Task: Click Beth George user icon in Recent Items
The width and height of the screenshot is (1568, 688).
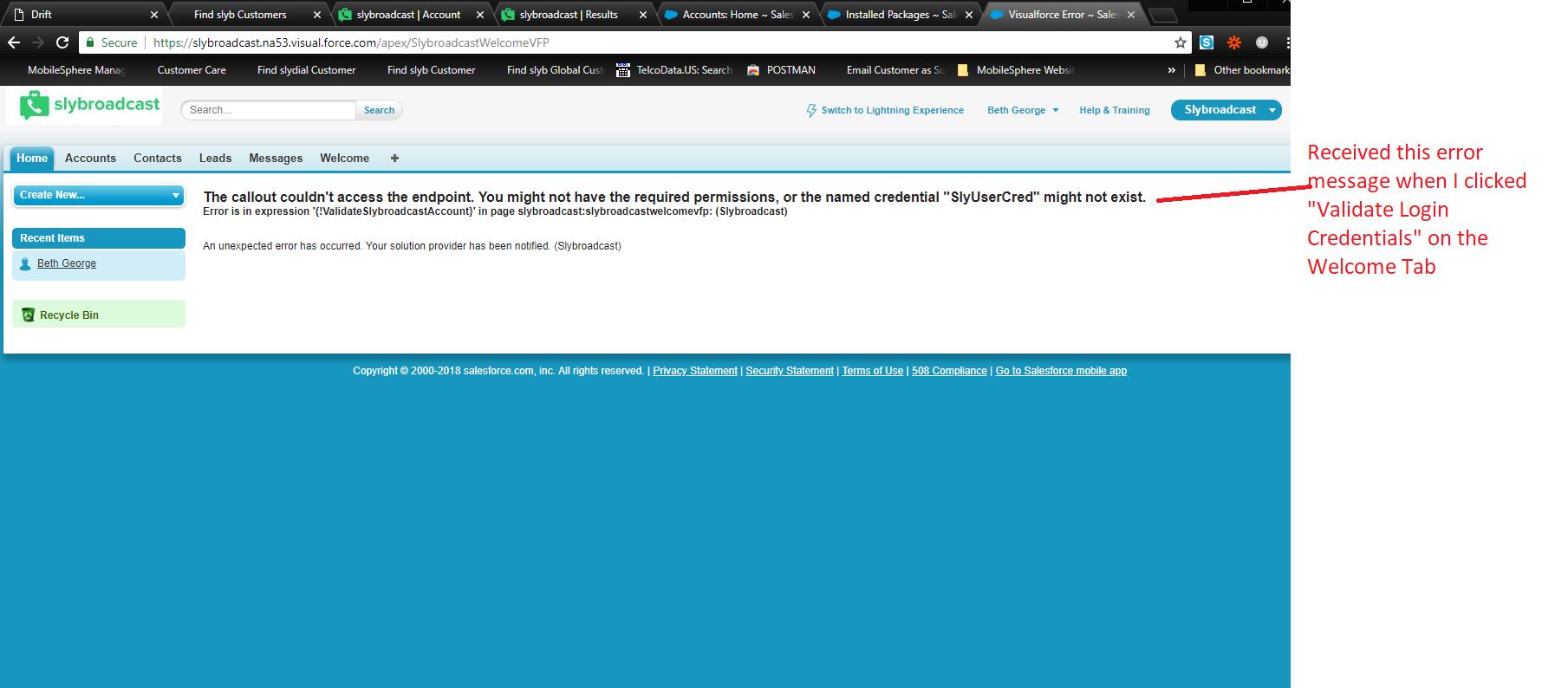Action: pos(25,263)
